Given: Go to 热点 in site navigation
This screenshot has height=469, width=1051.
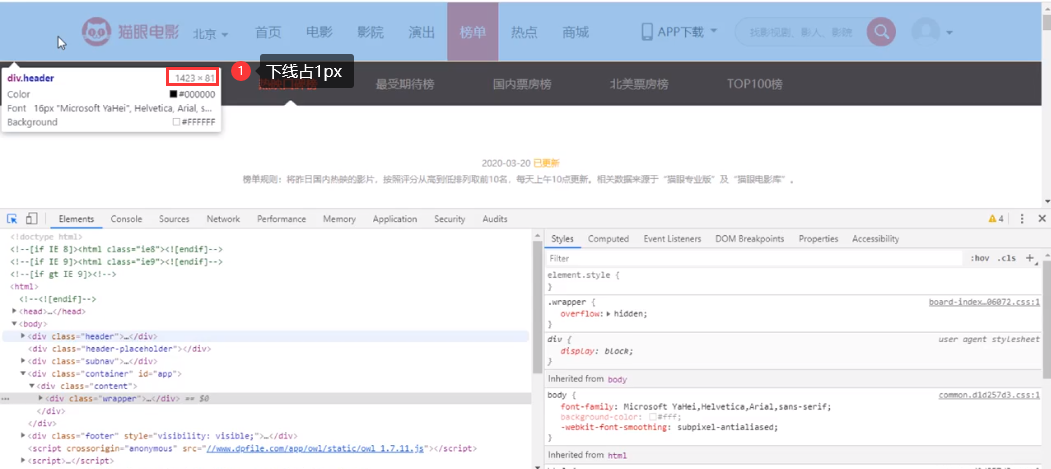Looking at the screenshot, I should click(x=524, y=32).
